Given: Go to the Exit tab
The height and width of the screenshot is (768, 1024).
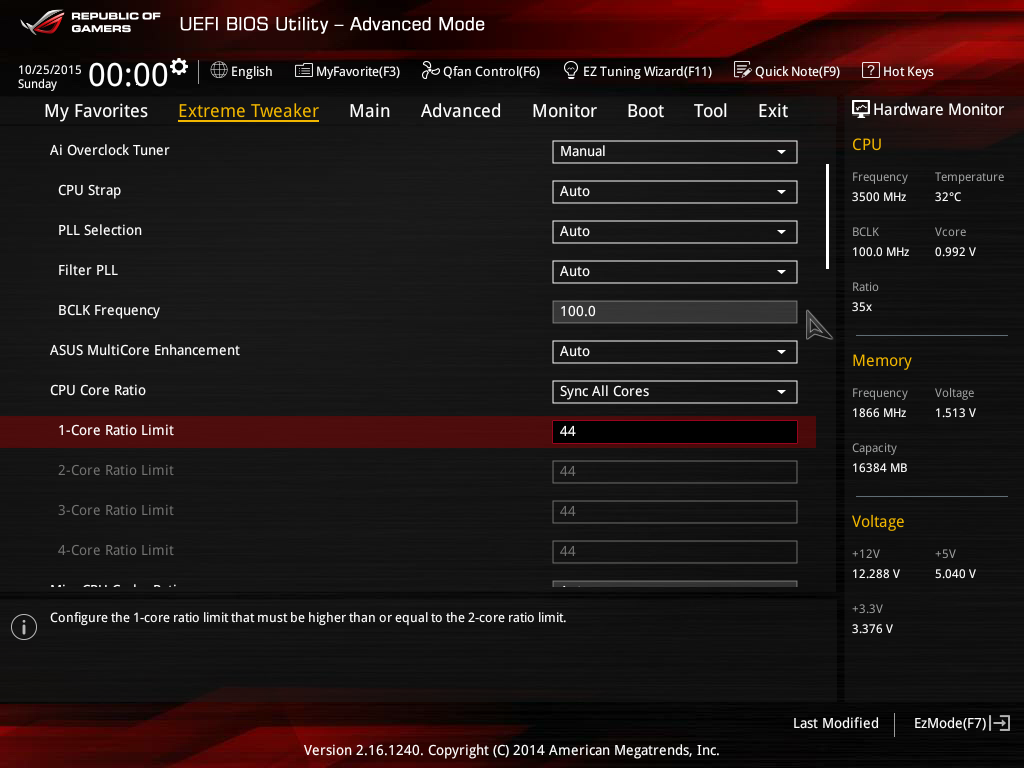Looking at the screenshot, I should pos(773,111).
